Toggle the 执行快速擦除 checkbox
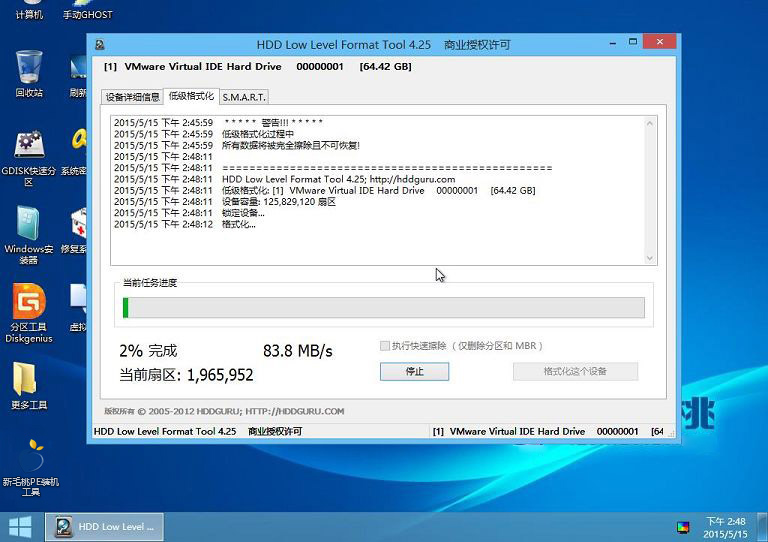 click(x=384, y=346)
